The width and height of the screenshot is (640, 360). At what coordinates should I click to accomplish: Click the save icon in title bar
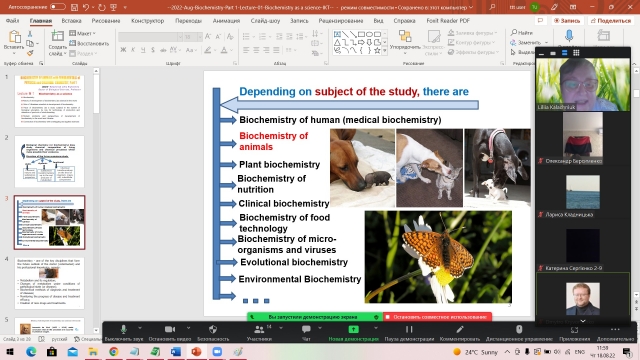74,7
